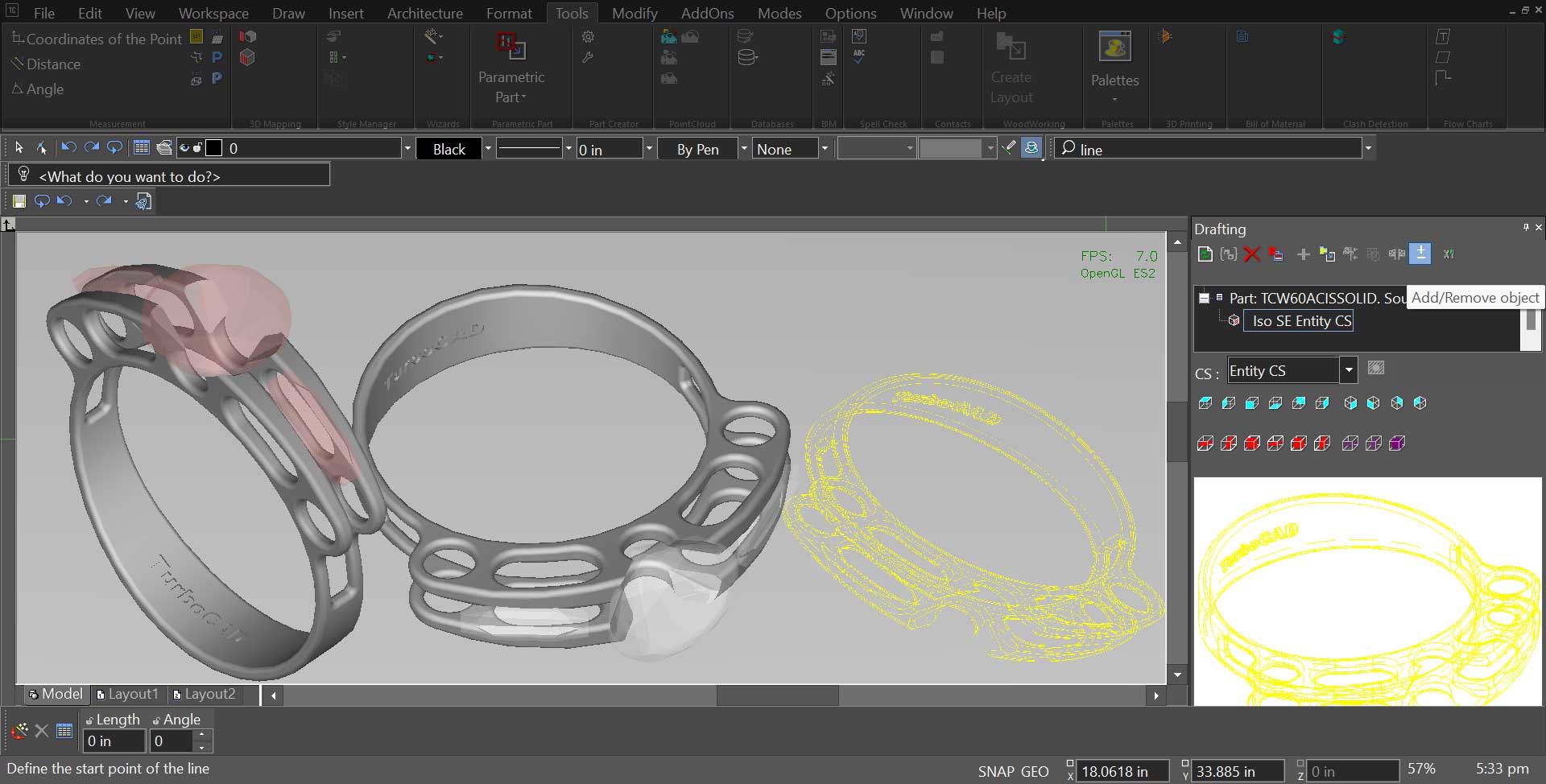Open the Parametric Part tool

[511, 68]
